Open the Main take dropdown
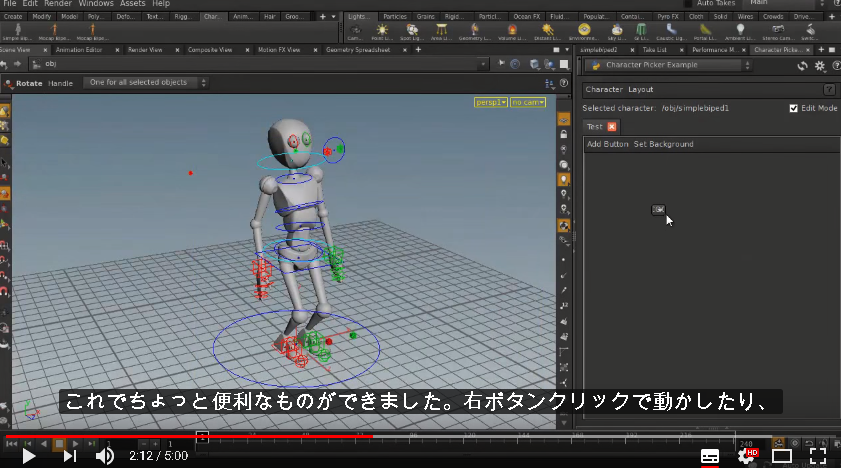Viewport: 841px width, 468px height. tap(786, 3)
